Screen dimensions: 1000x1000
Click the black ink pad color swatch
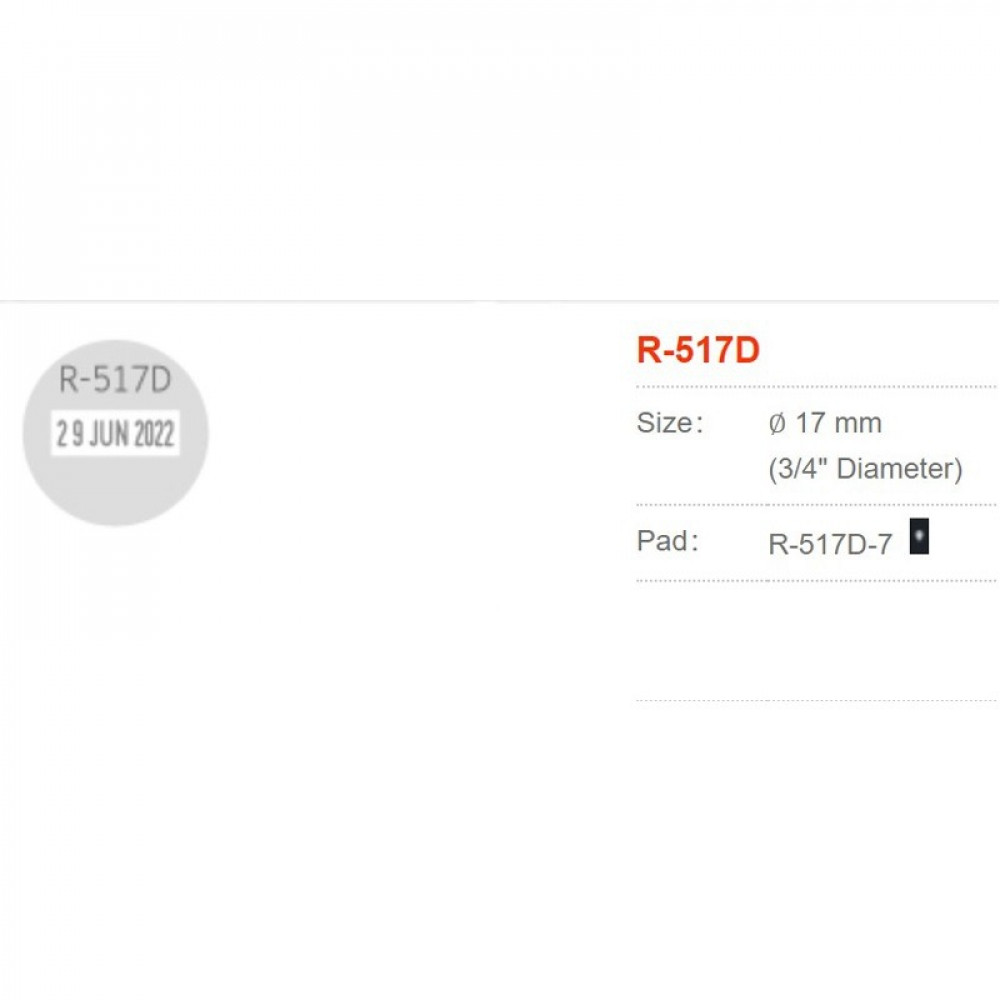[x=920, y=537]
